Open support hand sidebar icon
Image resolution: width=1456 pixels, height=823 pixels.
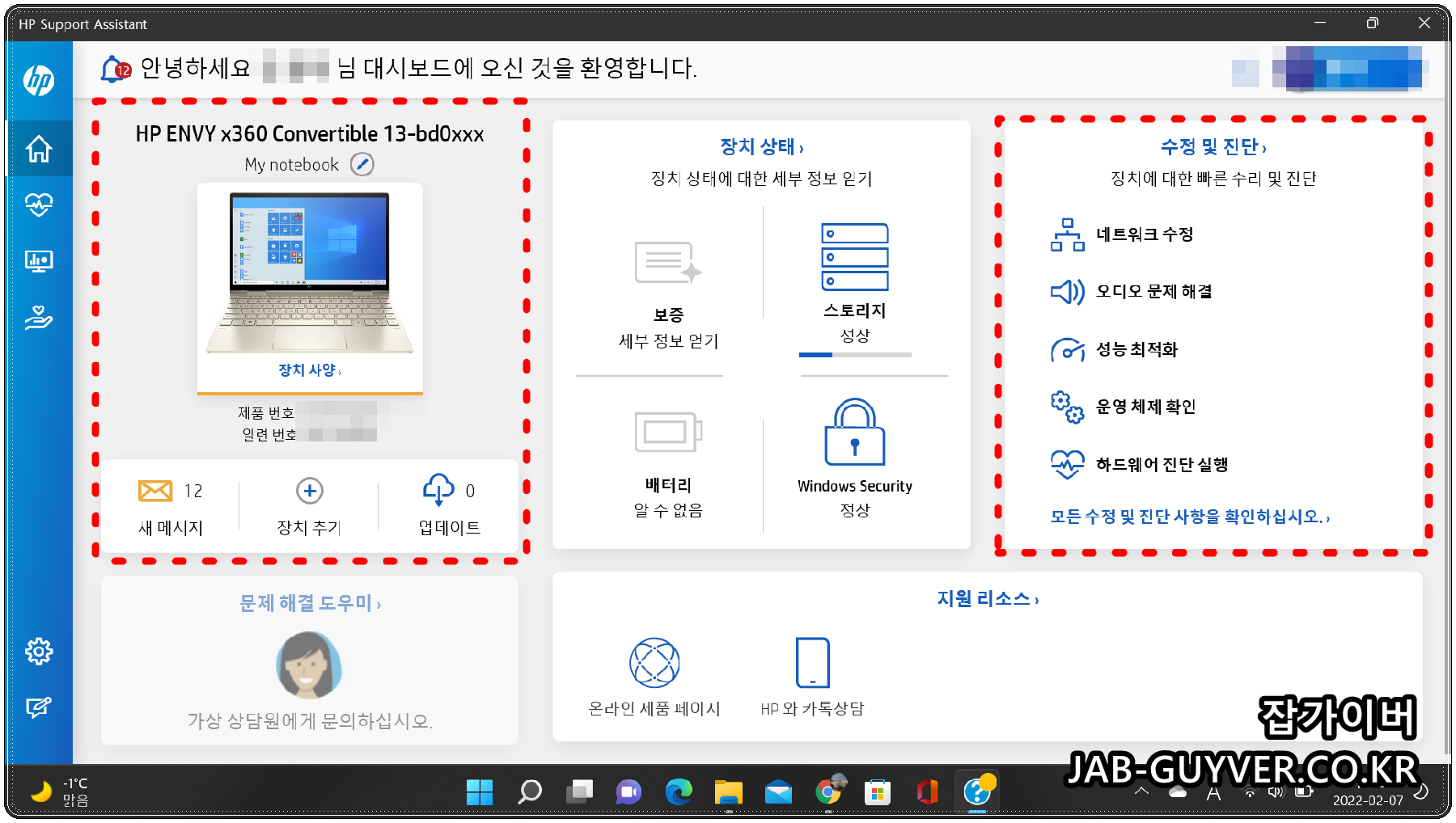tap(39, 318)
